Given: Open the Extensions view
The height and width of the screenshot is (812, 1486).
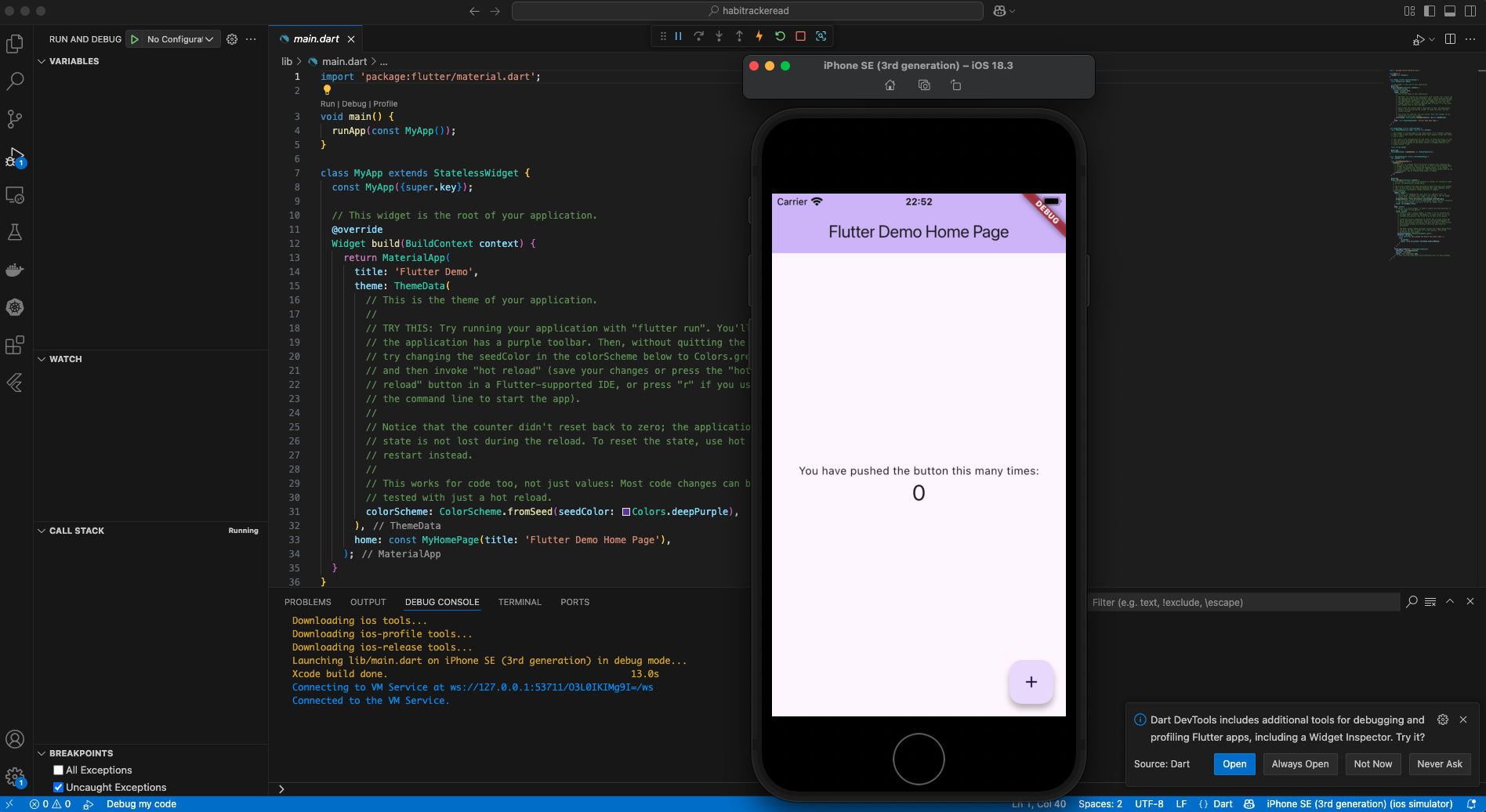Looking at the screenshot, I should [15, 345].
